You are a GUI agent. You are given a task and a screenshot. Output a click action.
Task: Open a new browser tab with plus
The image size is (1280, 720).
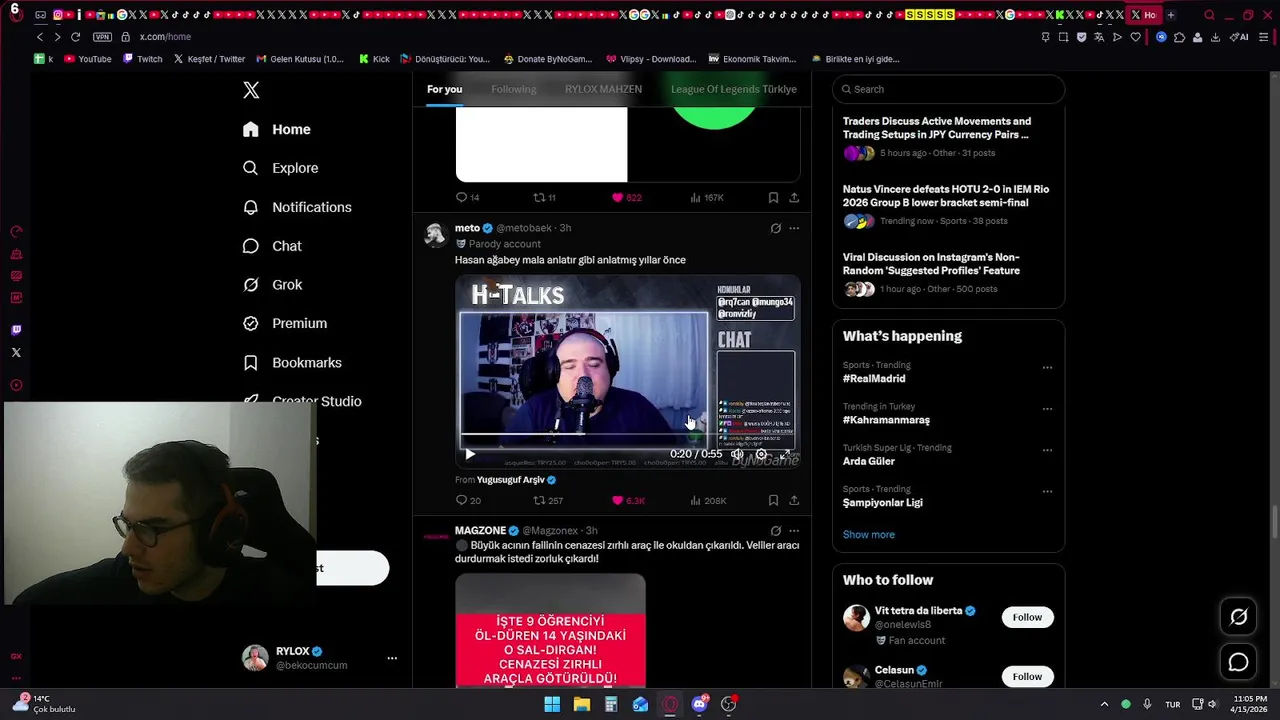point(1171,15)
